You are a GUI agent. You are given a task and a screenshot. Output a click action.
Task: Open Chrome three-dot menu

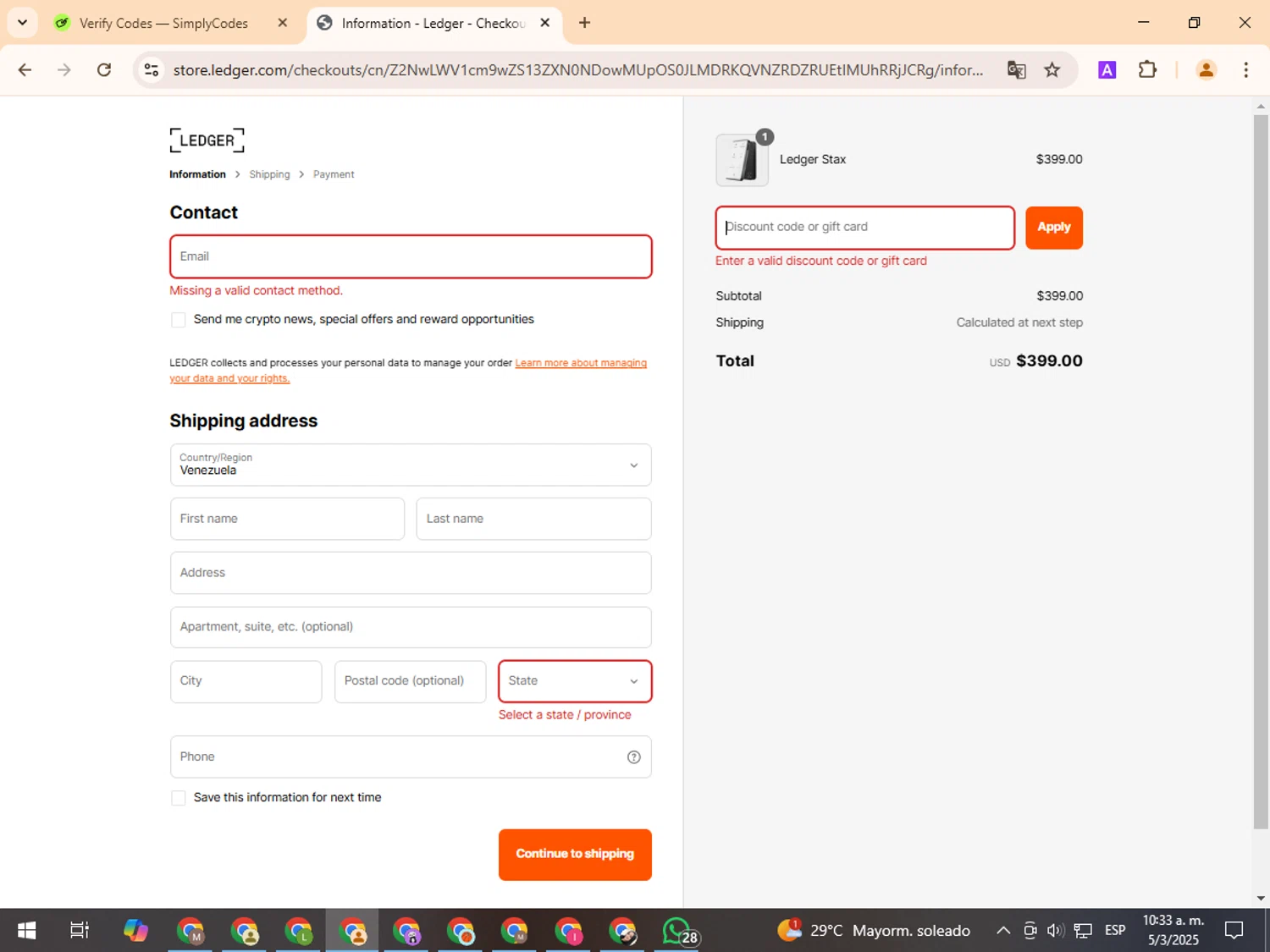coord(1245,70)
